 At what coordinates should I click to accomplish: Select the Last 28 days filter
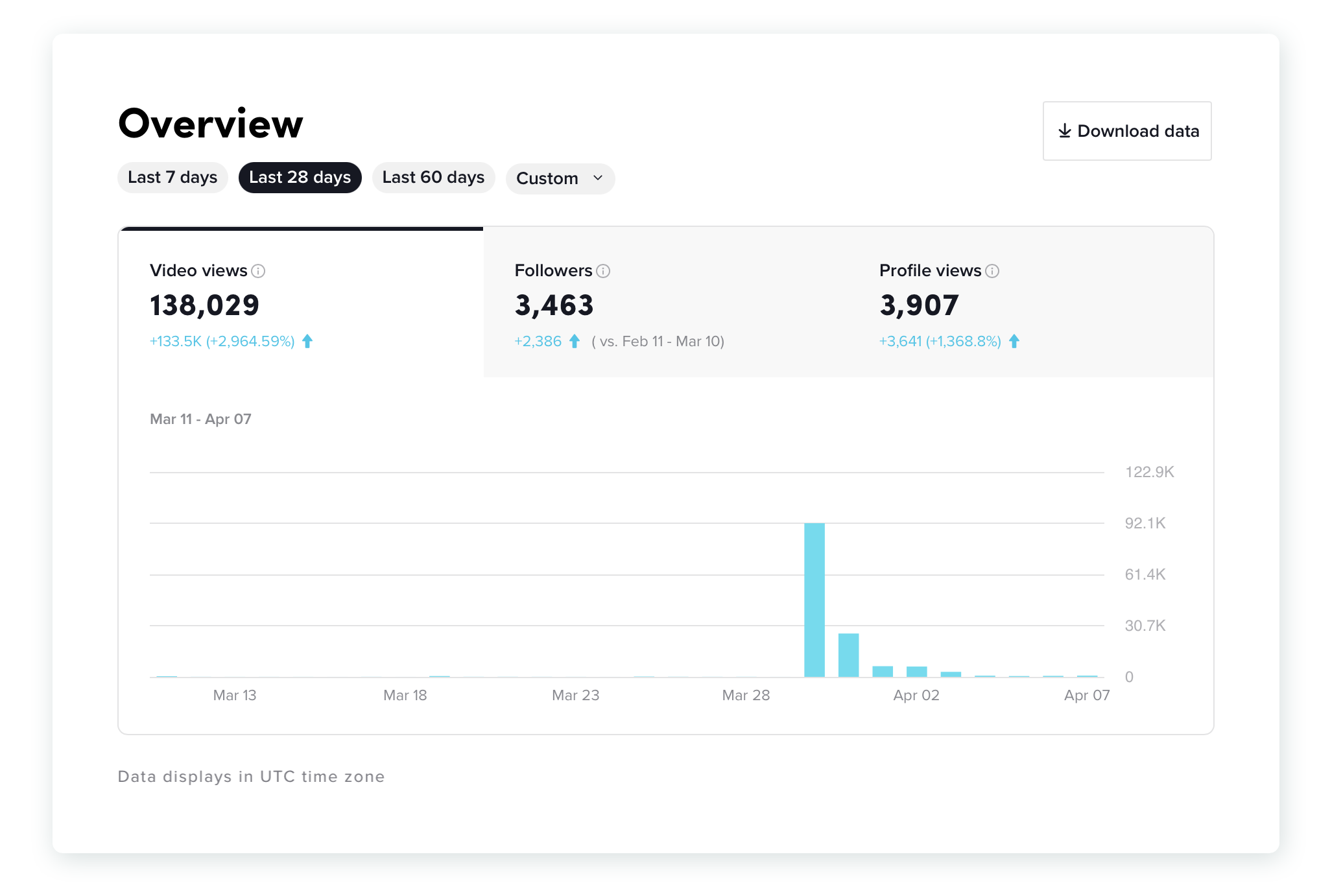click(x=300, y=178)
